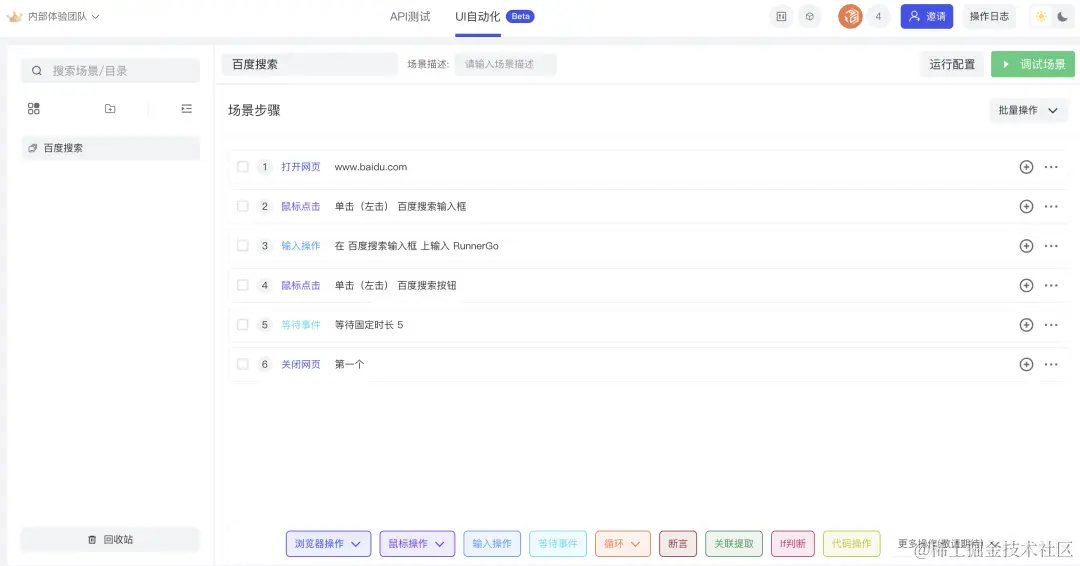Click the crown team logo icon
The width and height of the screenshot is (1080, 566).
(x=14, y=16)
